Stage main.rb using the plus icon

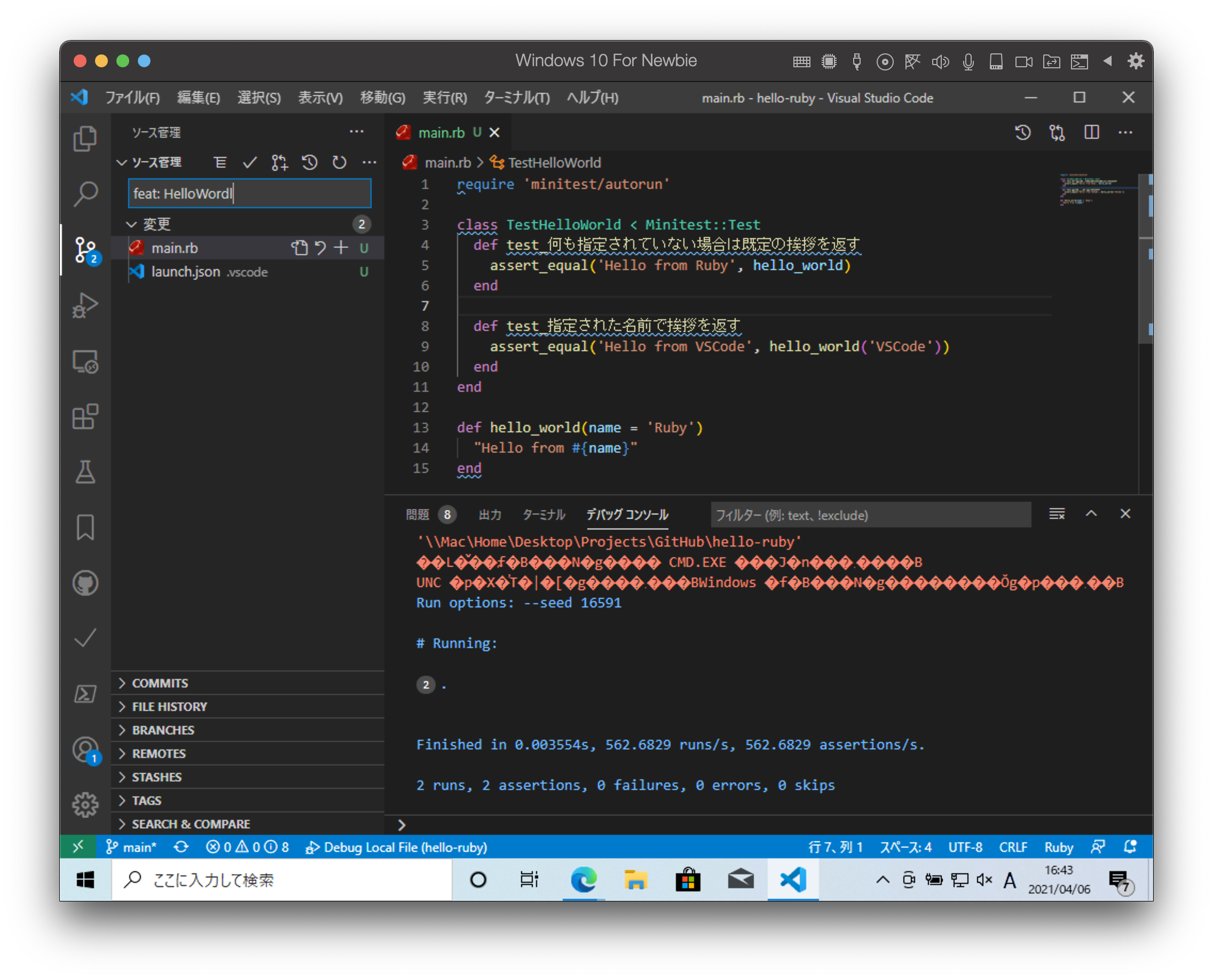pyautogui.click(x=340, y=247)
